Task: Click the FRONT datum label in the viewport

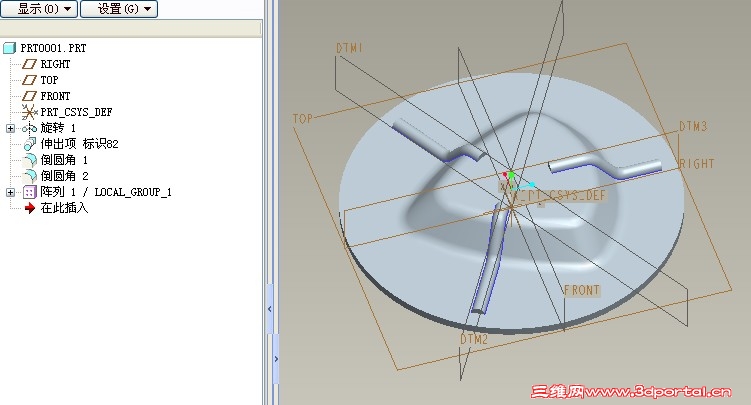Action: [582, 291]
